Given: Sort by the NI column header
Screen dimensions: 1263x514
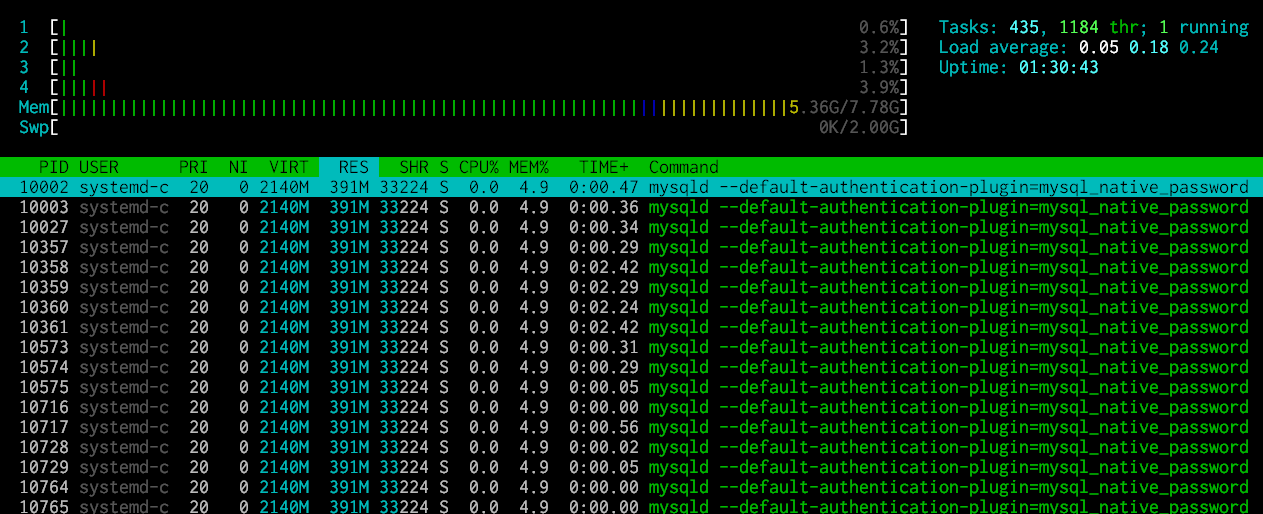Looking at the screenshot, I should [238, 167].
